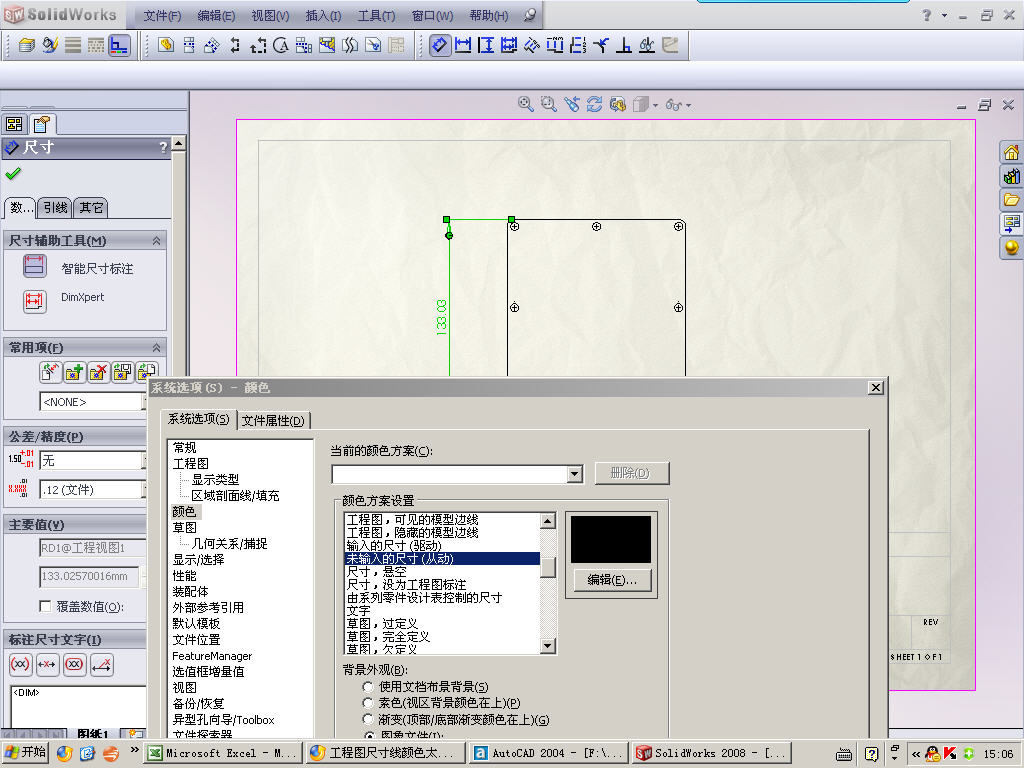Open 工具(T) menu
Screen dimensions: 1024x768
tap(376, 16)
